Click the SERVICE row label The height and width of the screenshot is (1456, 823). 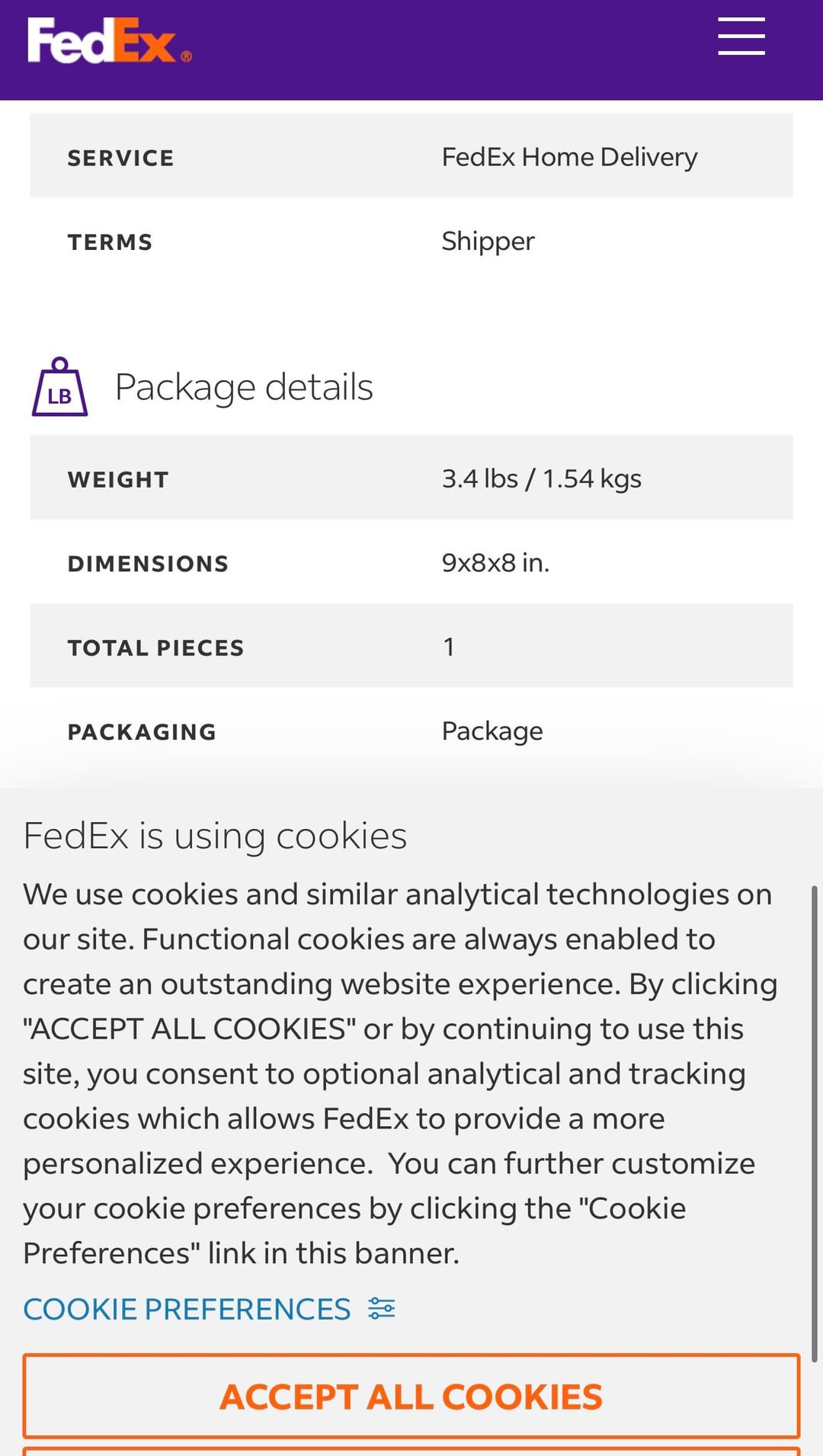click(x=120, y=158)
